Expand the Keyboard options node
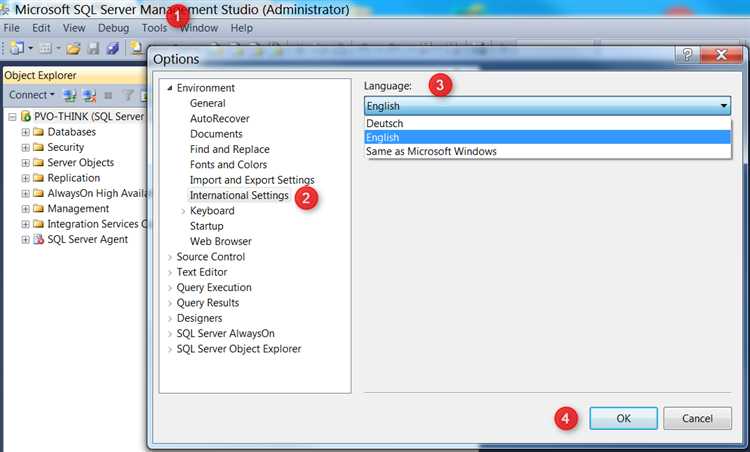 (x=182, y=211)
